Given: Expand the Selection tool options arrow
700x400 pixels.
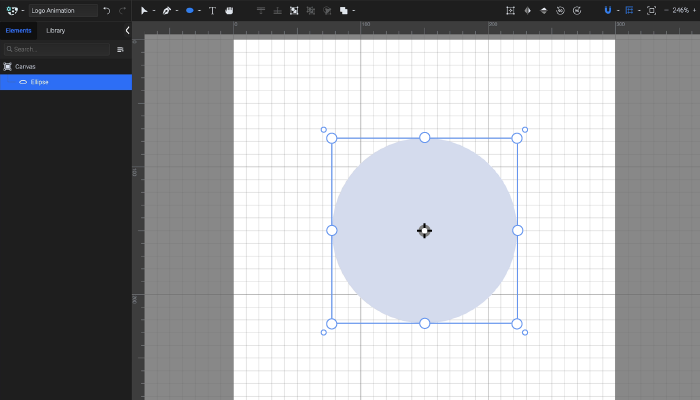Looking at the screenshot, I should pos(154,10).
